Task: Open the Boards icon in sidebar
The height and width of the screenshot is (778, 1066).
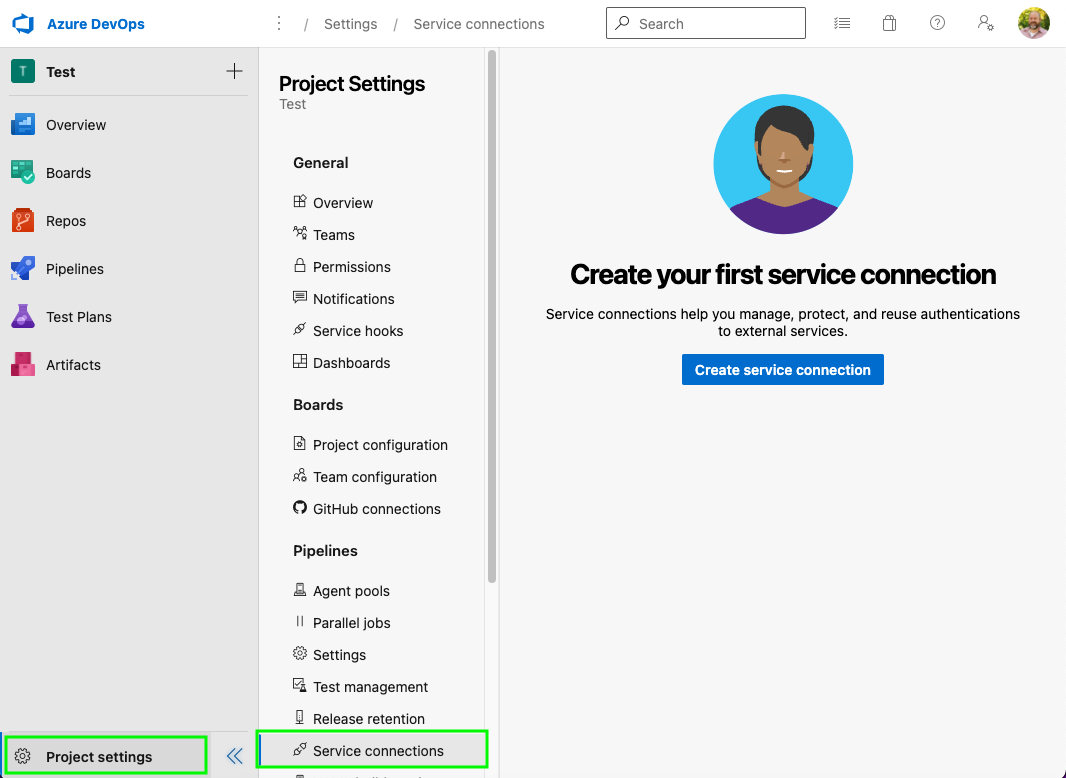Action: 23,173
